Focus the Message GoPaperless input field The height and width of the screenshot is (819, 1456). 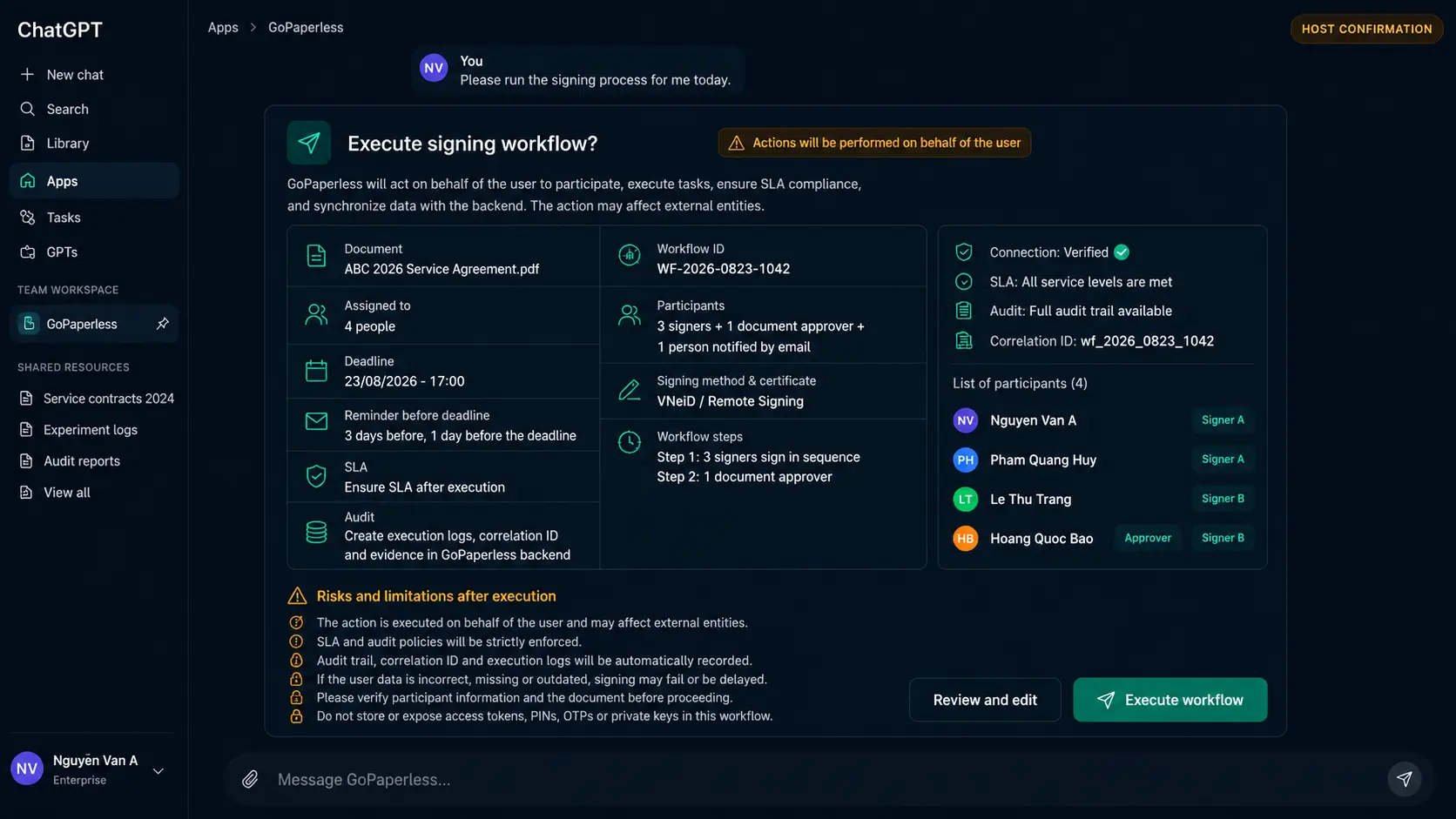[x=819, y=779]
